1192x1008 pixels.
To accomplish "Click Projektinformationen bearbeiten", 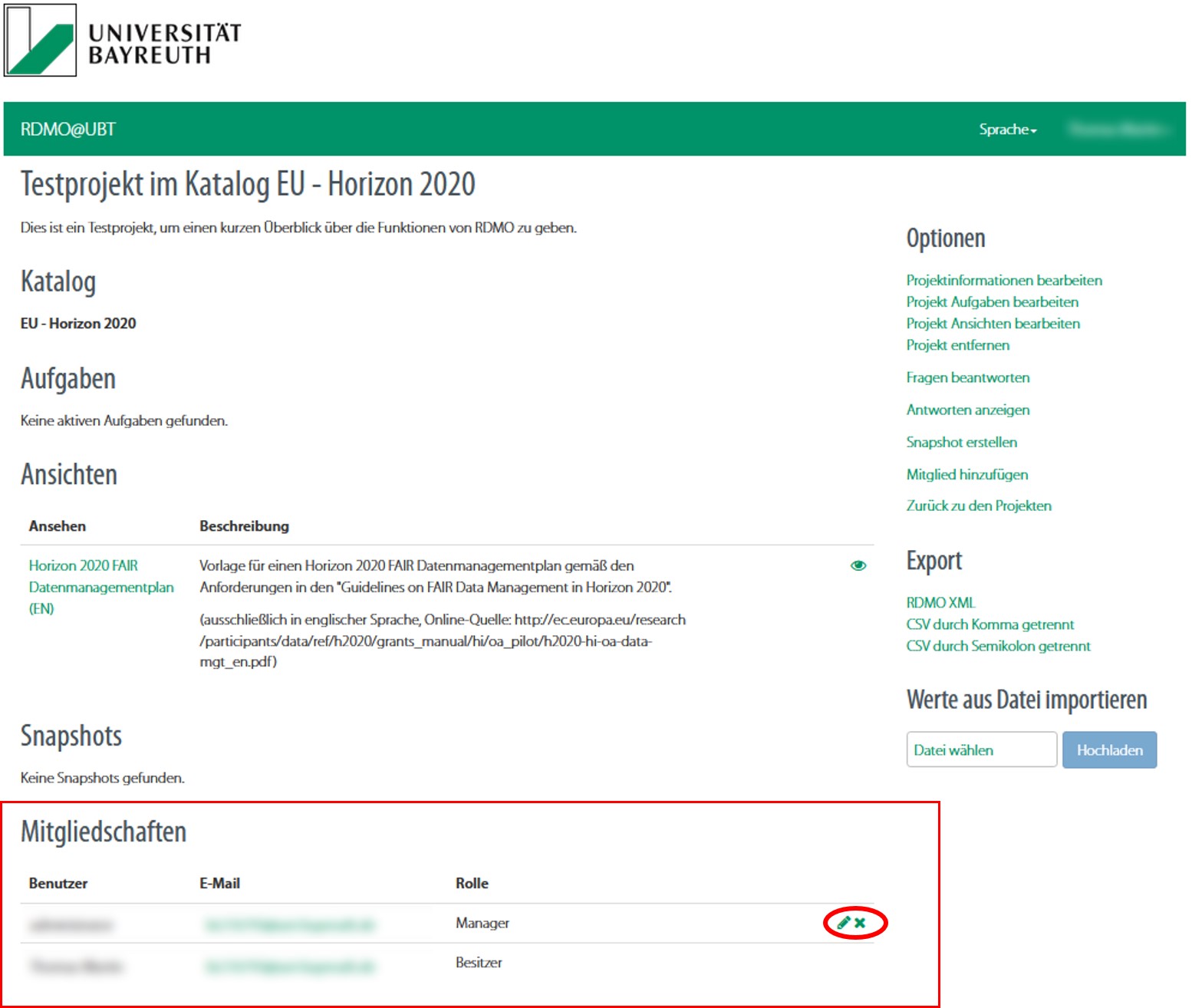I will tap(1003, 280).
